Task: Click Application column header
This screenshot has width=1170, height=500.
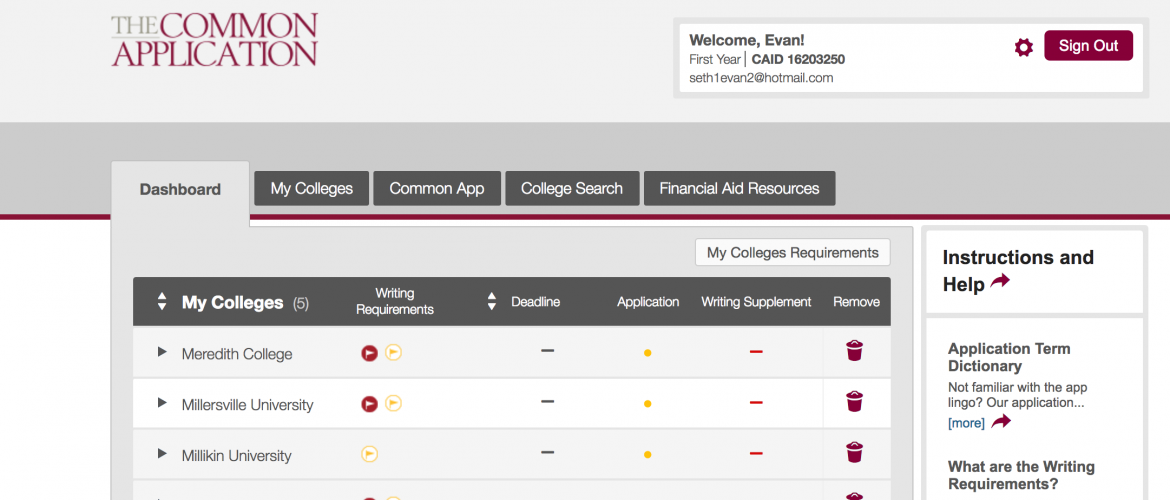Action: pyautogui.click(x=648, y=301)
